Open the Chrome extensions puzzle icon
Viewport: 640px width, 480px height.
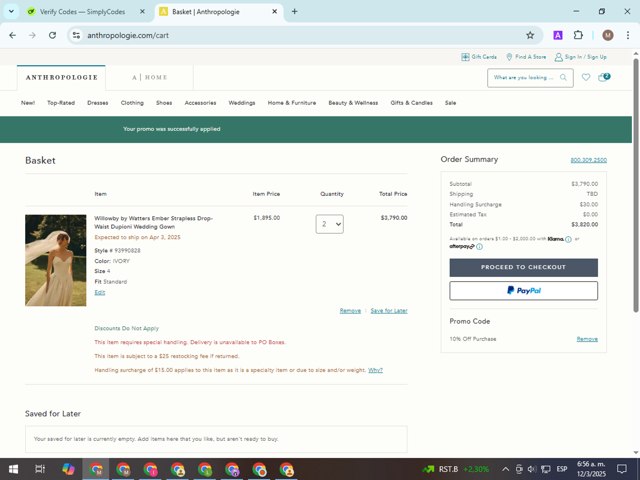(x=578, y=36)
